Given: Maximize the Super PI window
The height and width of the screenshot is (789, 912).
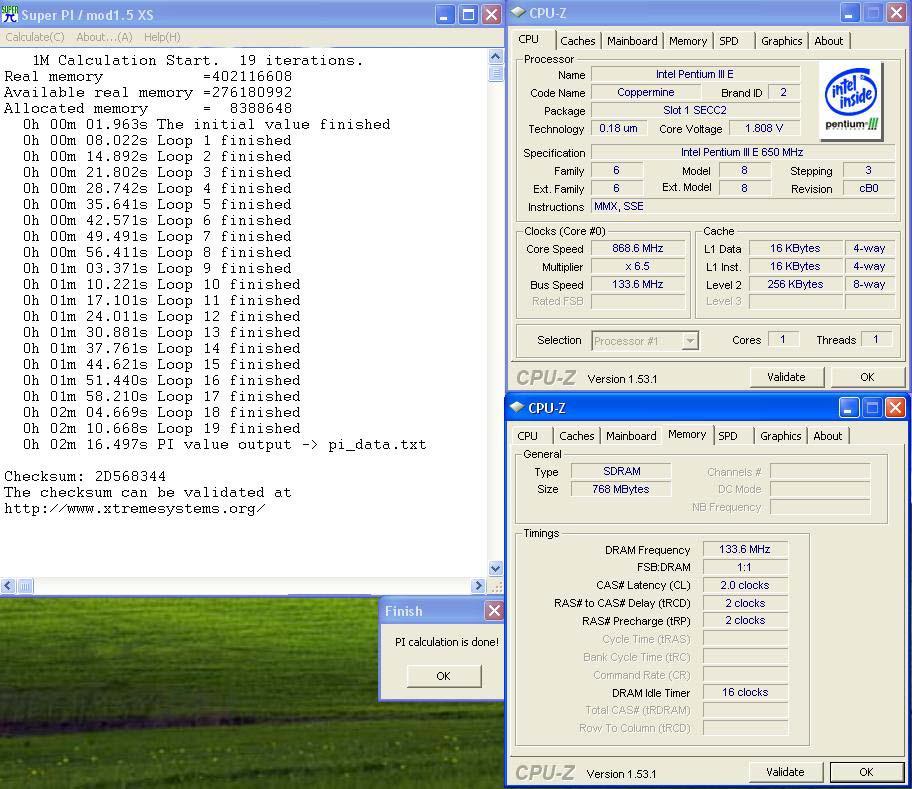Looking at the screenshot, I should pos(468,15).
